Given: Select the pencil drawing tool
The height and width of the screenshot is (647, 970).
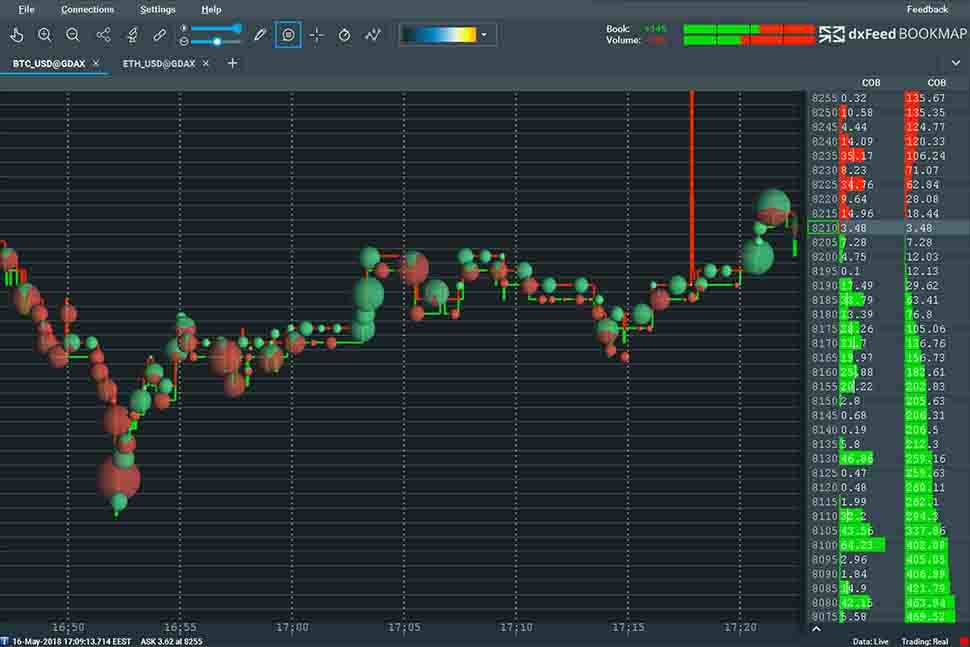Looking at the screenshot, I should (260, 35).
